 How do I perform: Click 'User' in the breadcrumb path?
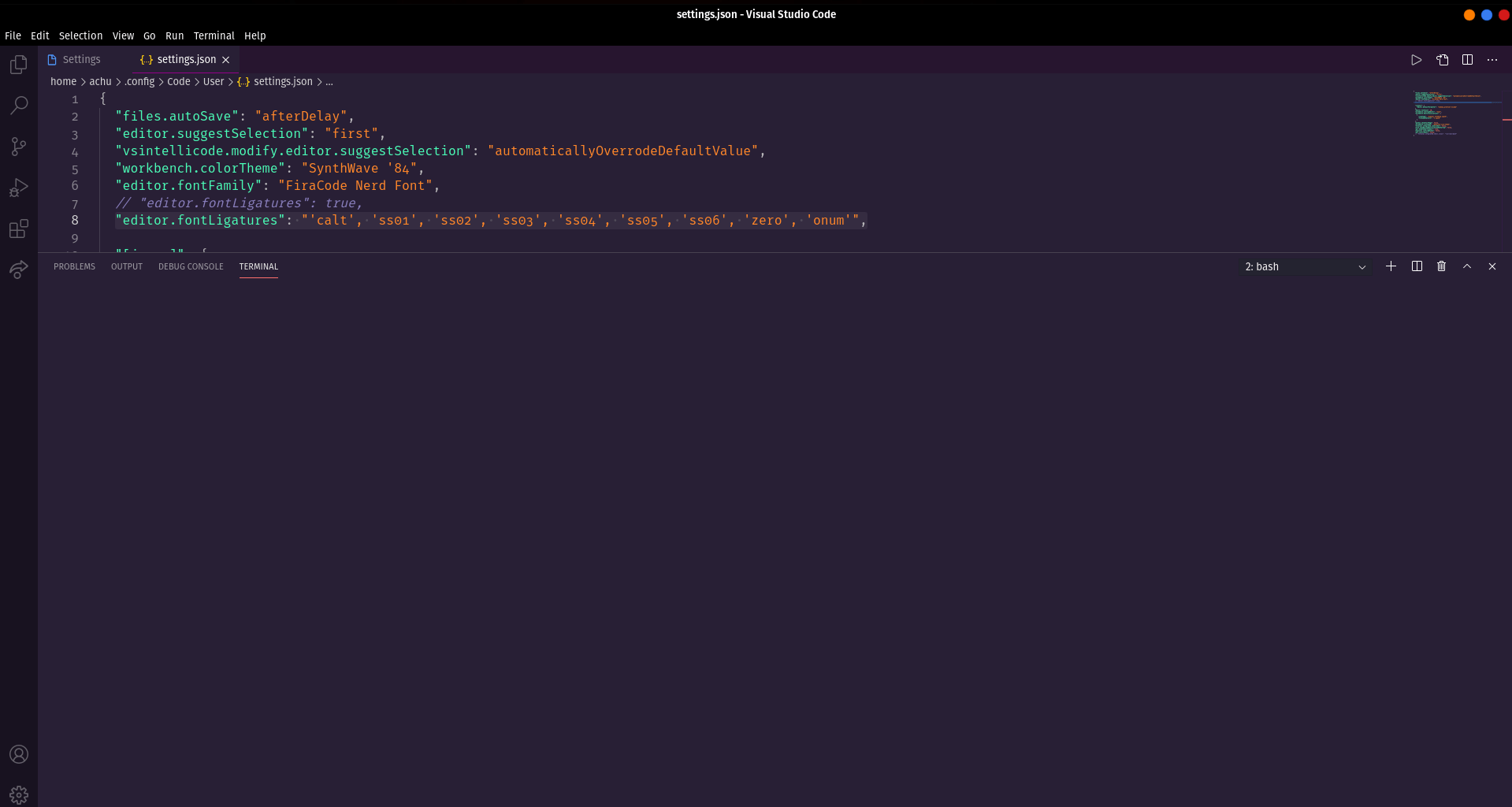coord(214,81)
